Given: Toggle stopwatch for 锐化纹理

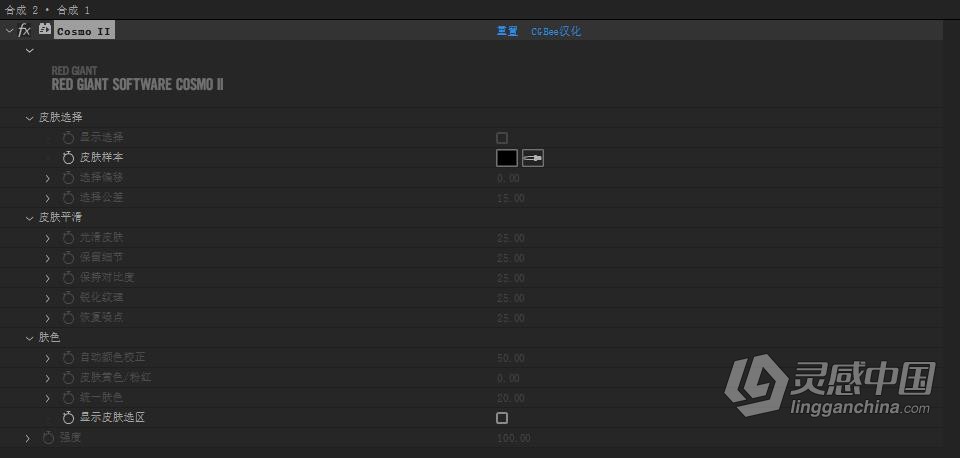Looking at the screenshot, I should coord(69,298).
